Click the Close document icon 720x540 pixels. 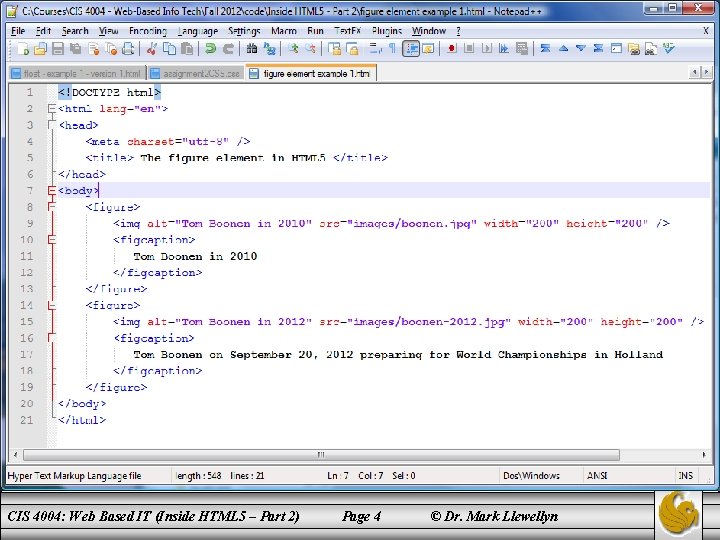click(x=93, y=48)
